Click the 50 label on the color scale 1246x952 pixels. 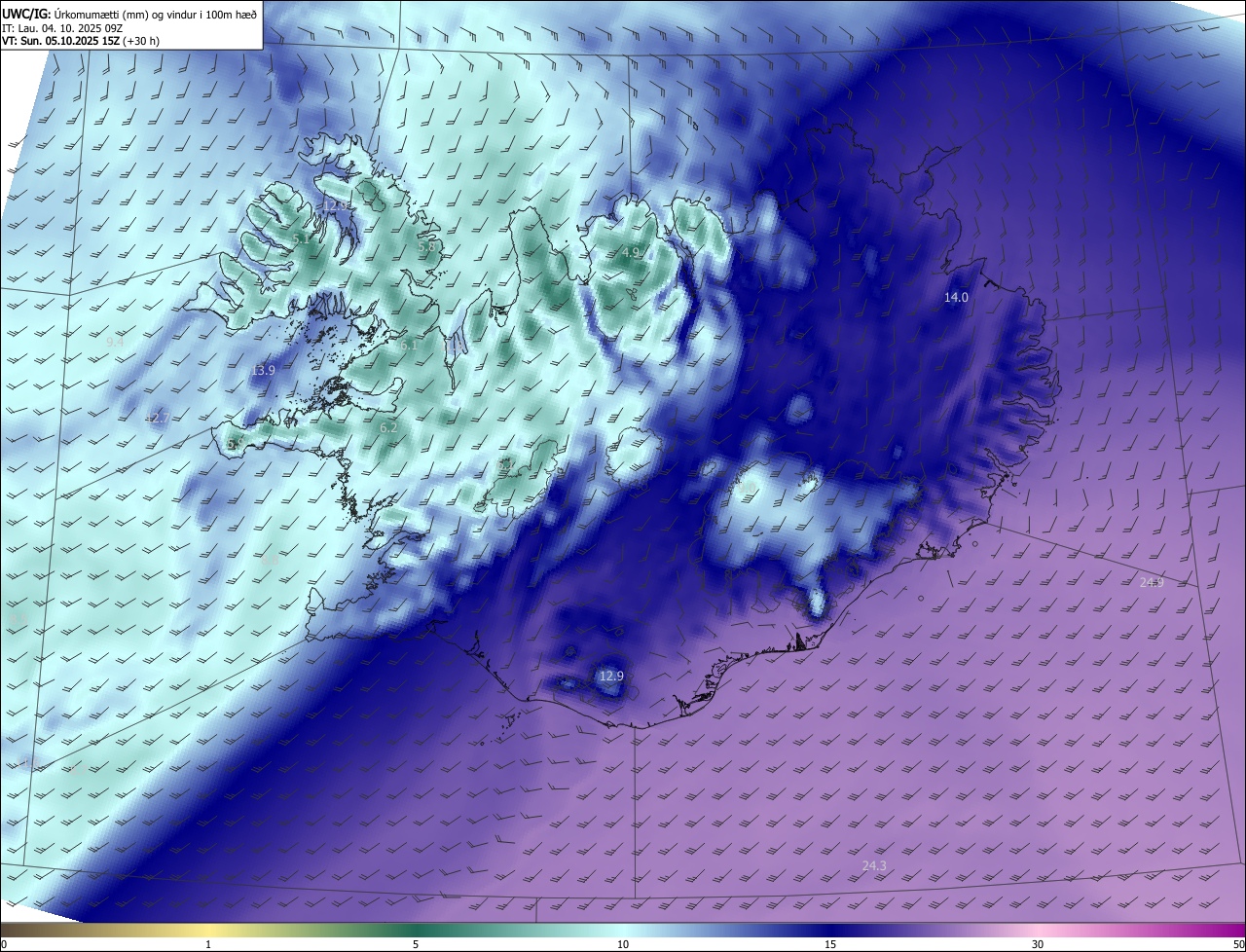[1238, 944]
